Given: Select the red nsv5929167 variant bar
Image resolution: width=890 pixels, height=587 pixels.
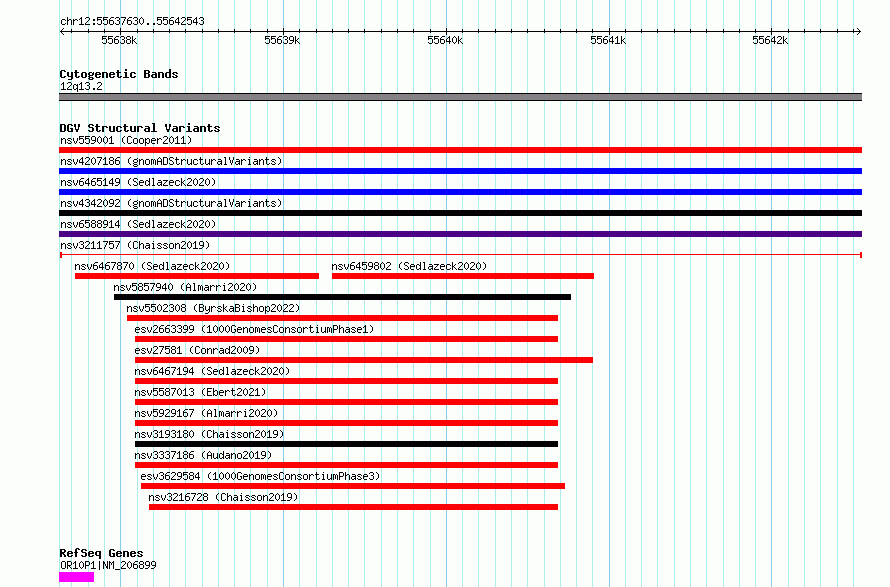Looking at the screenshot, I should tap(346, 423).
